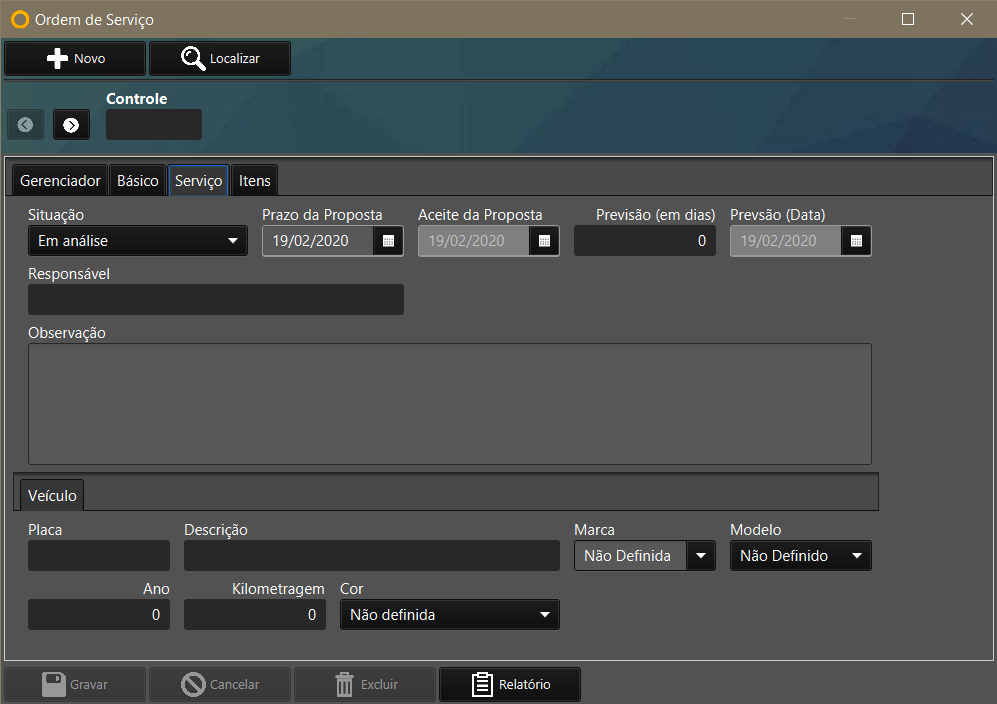The width and height of the screenshot is (997, 704).
Task: Focus the Controle input field
Action: click(x=154, y=125)
